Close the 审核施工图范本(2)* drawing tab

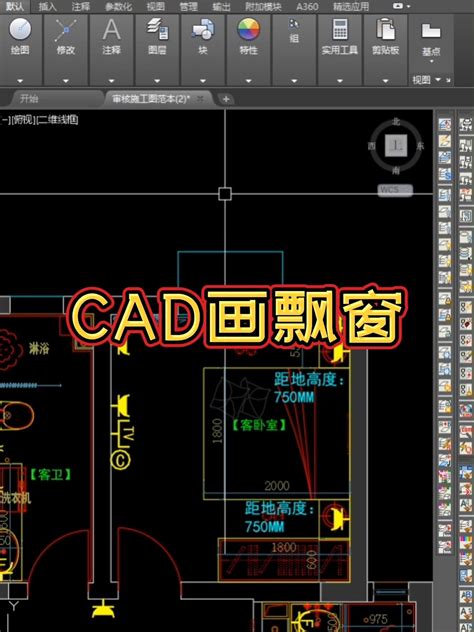200,98
